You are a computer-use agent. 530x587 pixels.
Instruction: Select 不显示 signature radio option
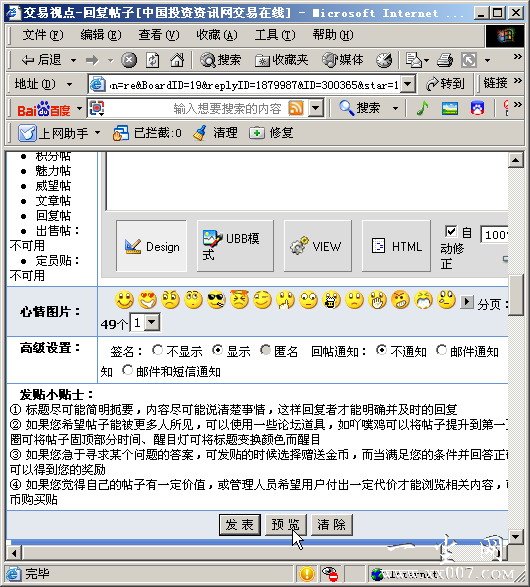[158, 350]
